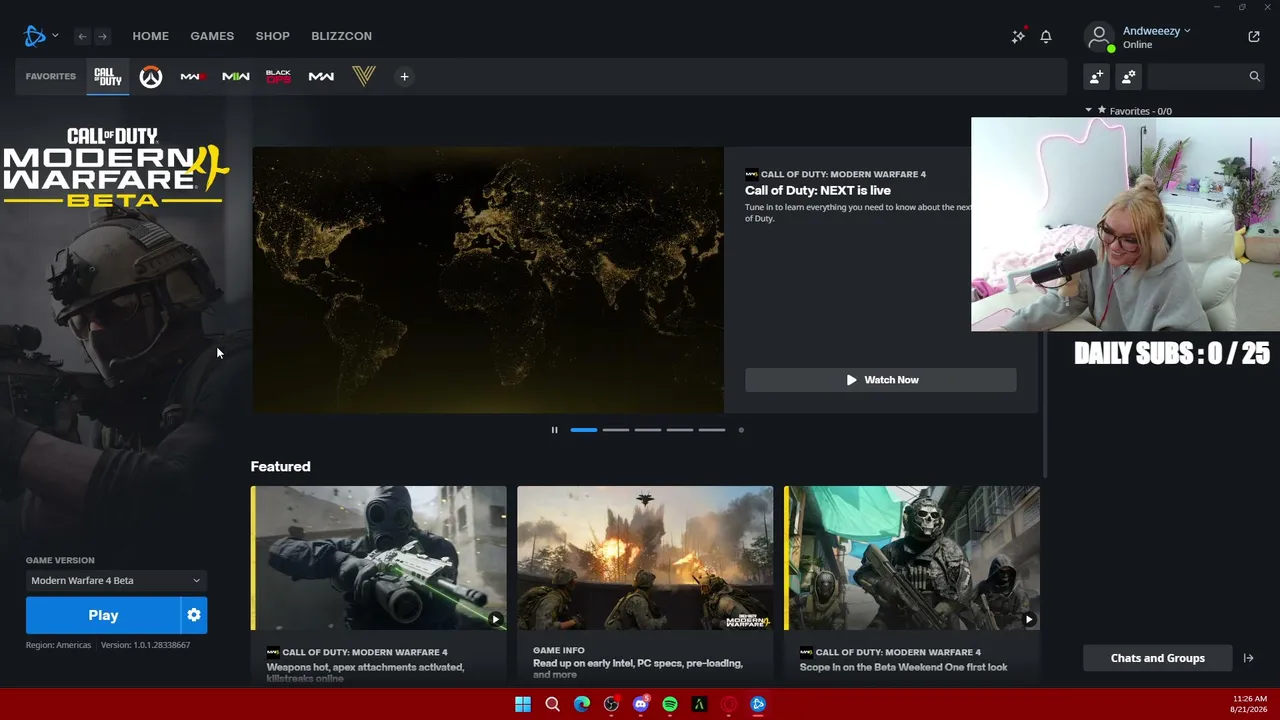The height and width of the screenshot is (720, 1280).
Task: Open the FAVORITES label in game bar
Action: (x=51, y=76)
